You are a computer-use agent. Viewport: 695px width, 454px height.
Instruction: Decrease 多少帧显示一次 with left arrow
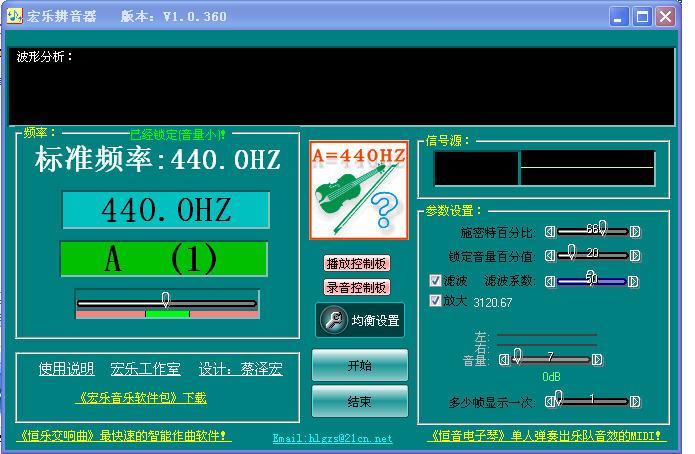pyautogui.click(x=548, y=401)
